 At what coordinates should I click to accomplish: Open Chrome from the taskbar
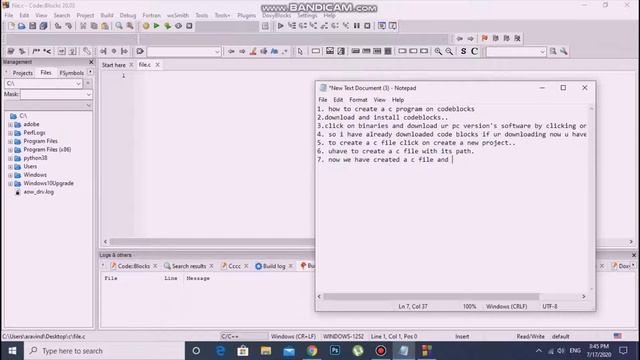pos(312,351)
